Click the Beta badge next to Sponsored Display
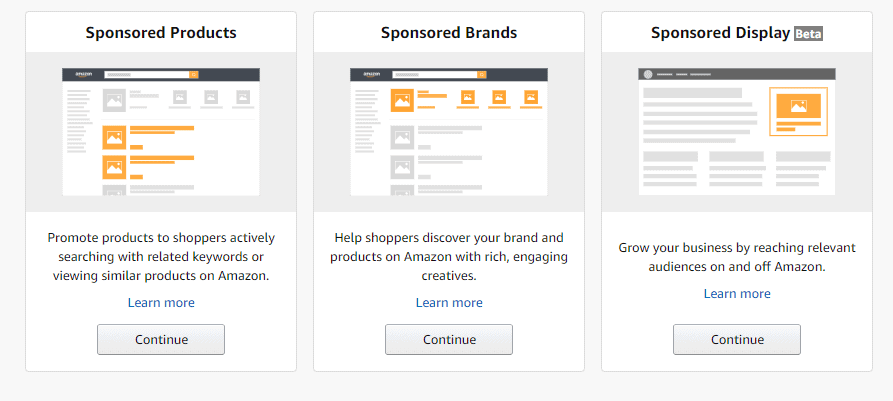 coord(808,33)
